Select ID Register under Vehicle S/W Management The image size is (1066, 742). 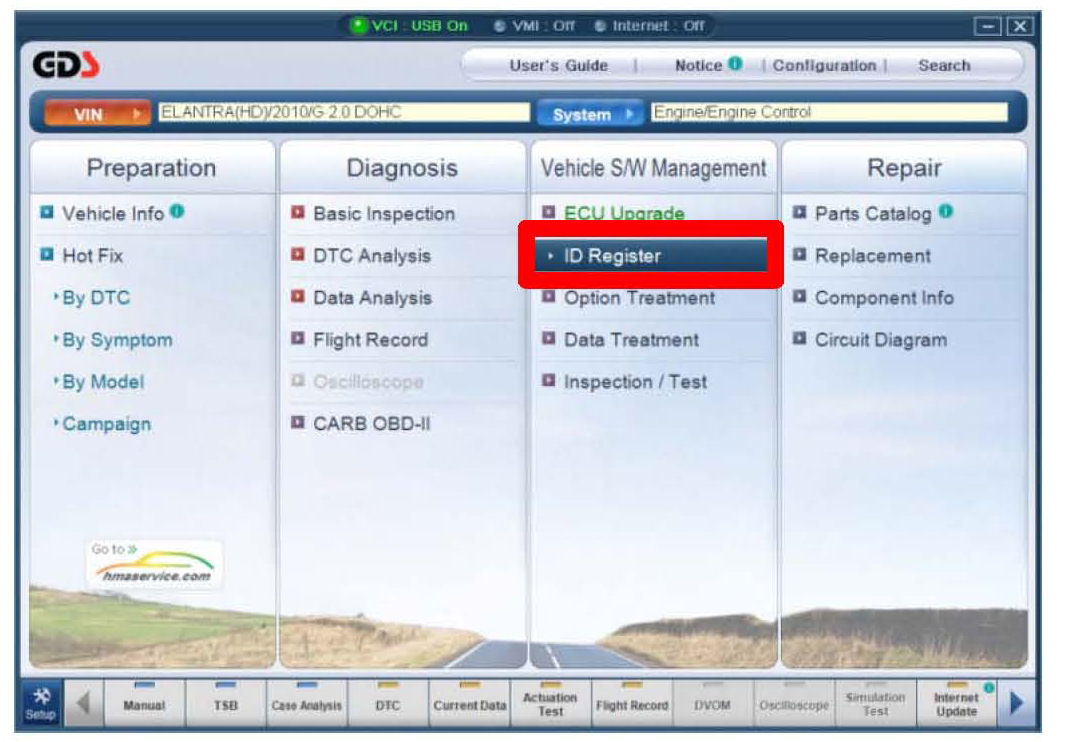pos(612,256)
